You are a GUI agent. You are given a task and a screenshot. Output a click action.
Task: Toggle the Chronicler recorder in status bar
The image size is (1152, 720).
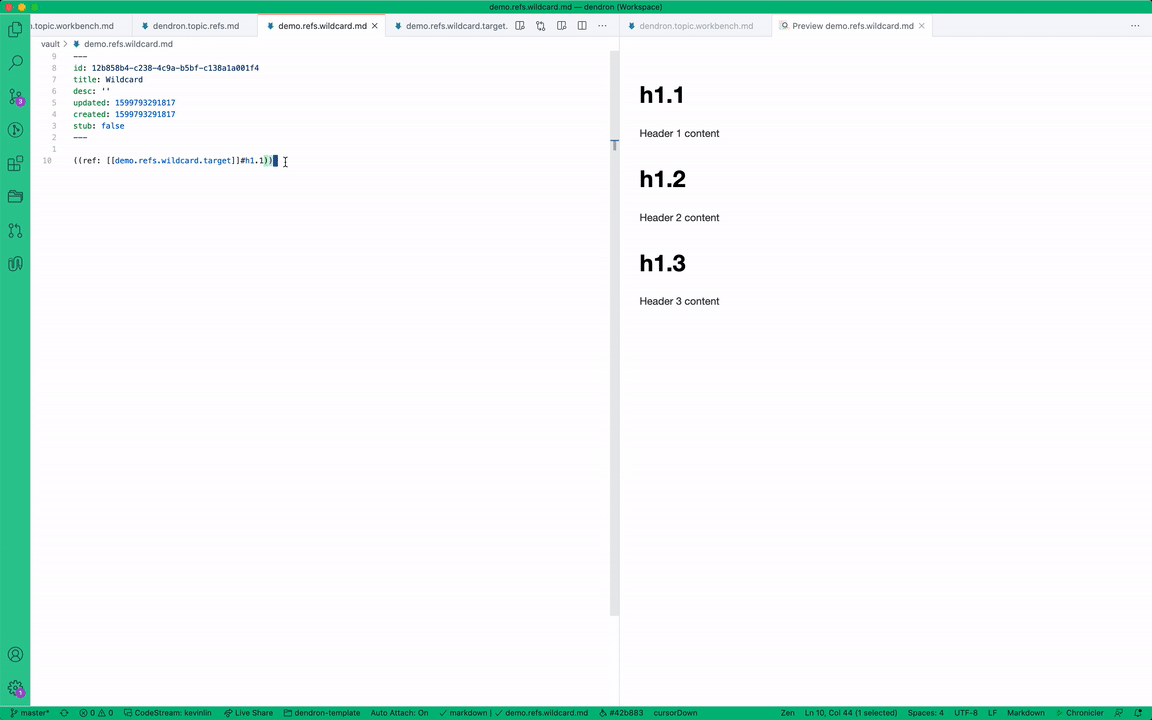(1079, 713)
